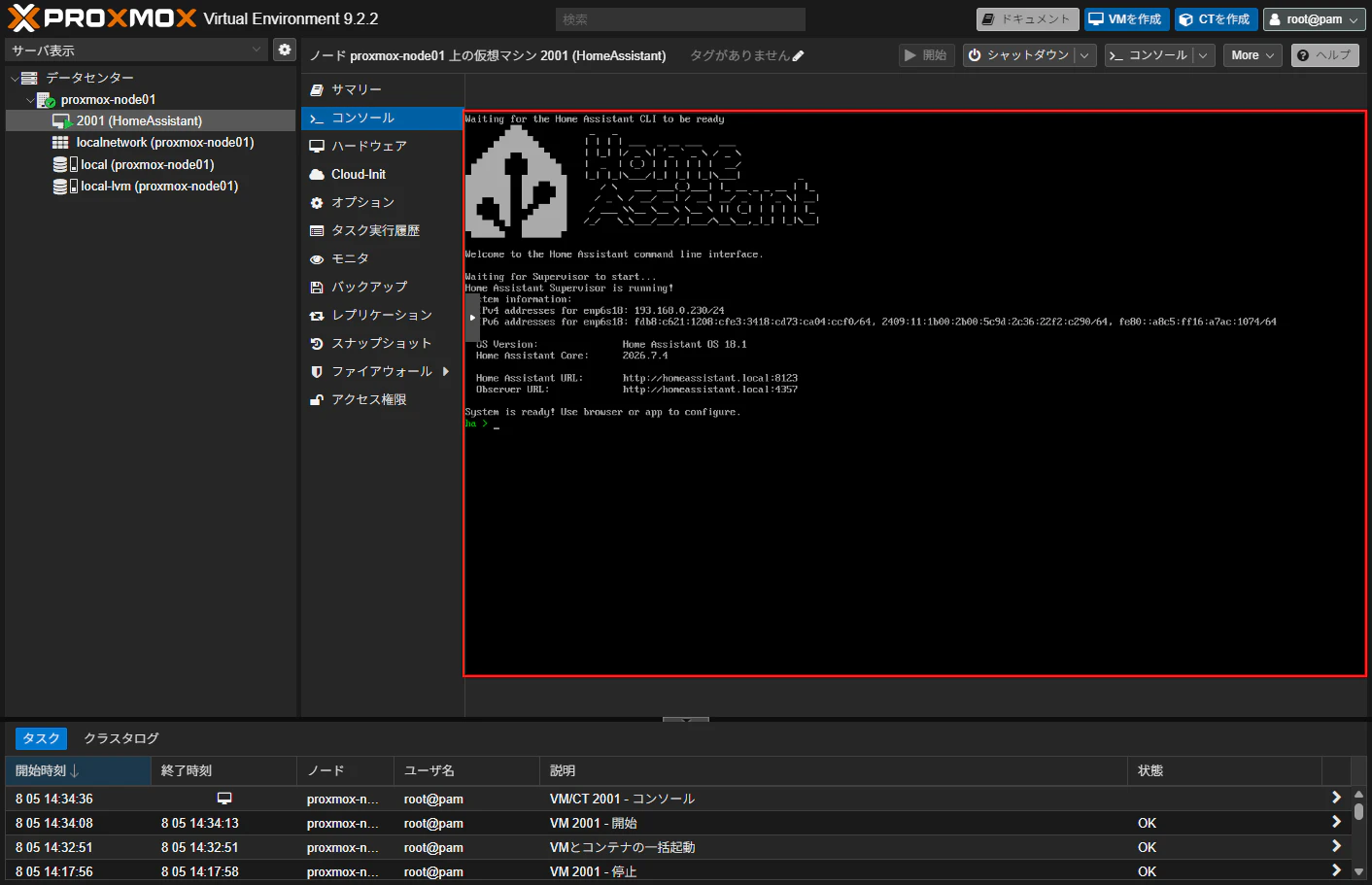Sort by 説明 column header
Screen dimensions: 1372x885
point(834,770)
